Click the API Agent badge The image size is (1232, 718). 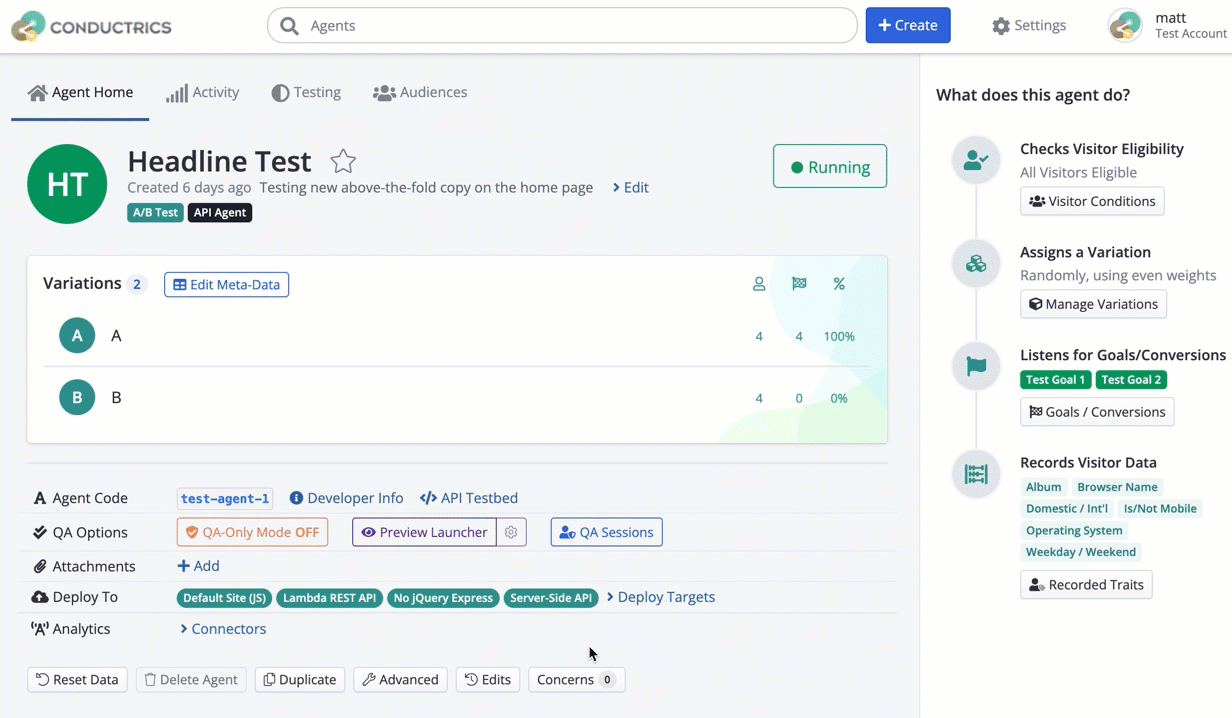[x=220, y=213]
